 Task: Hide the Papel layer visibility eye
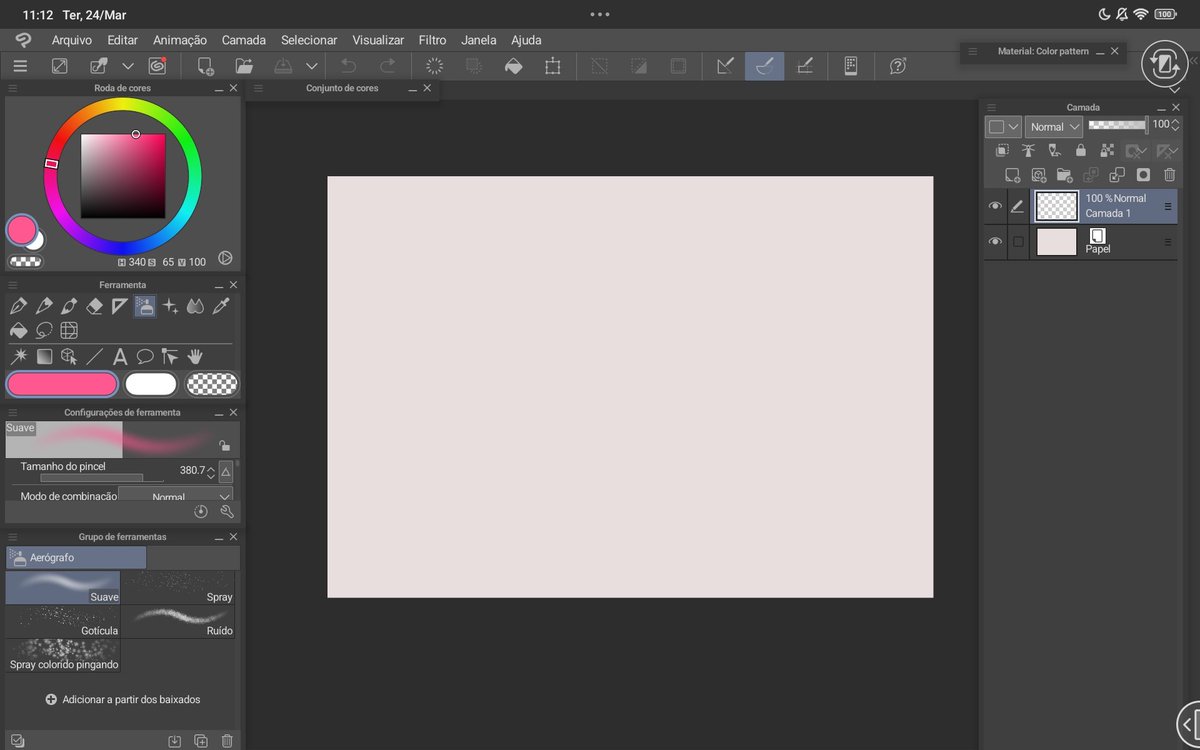(995, 242)
